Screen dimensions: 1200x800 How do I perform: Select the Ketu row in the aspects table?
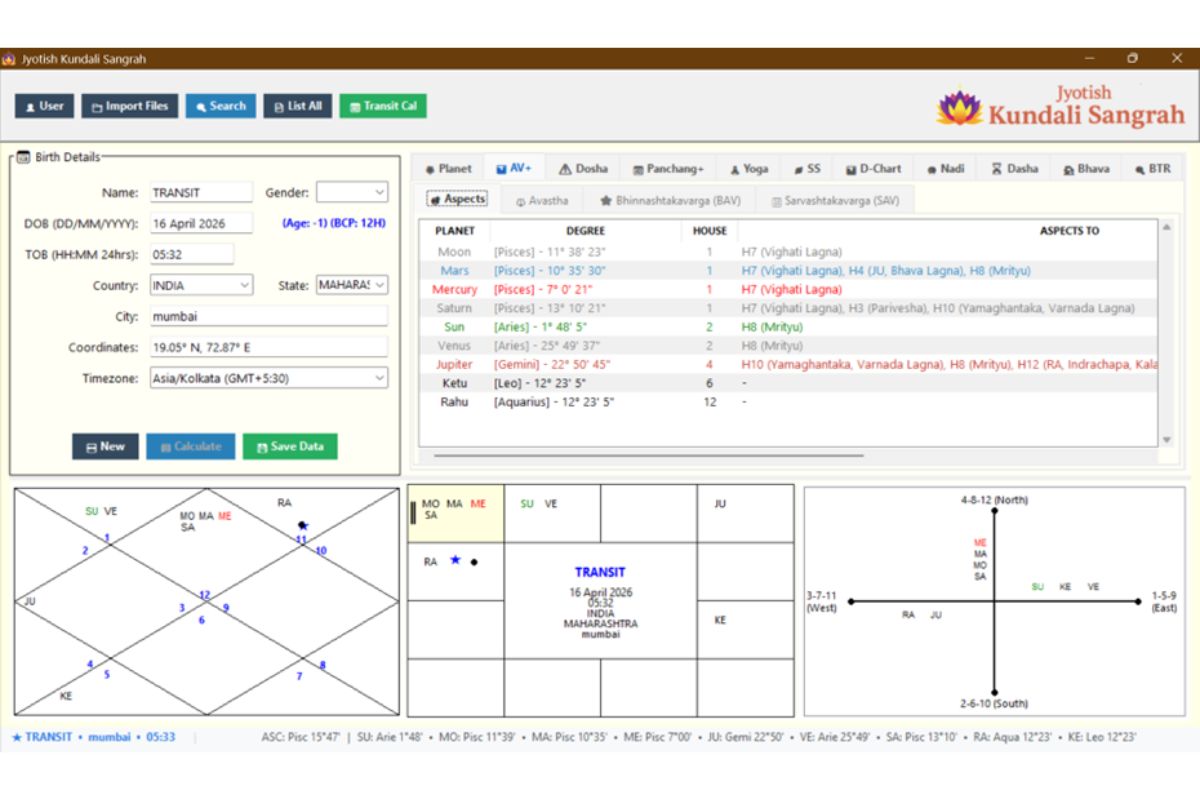click(x=789, y=383)
